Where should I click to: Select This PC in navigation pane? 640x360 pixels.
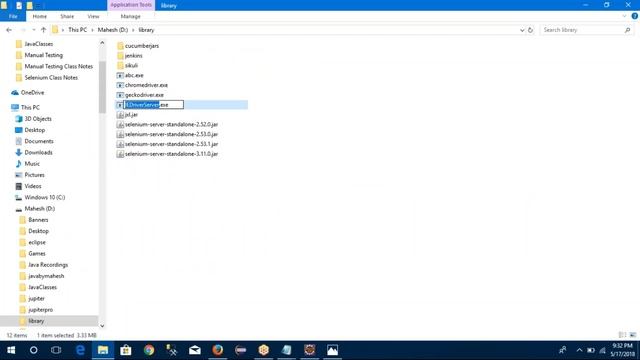[30, 107]
